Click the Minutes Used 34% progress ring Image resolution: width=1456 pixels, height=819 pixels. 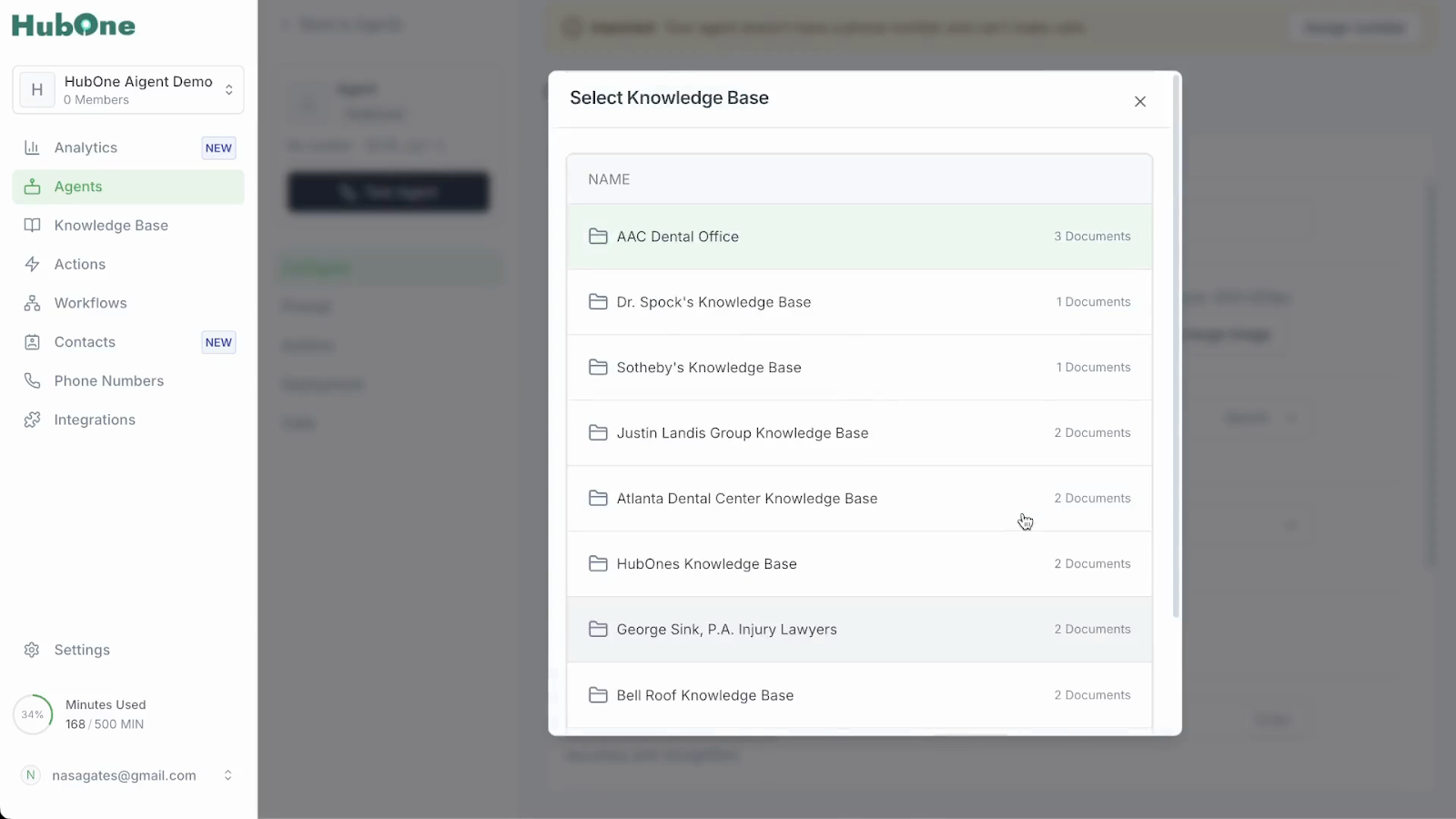(x=33, y=714)
